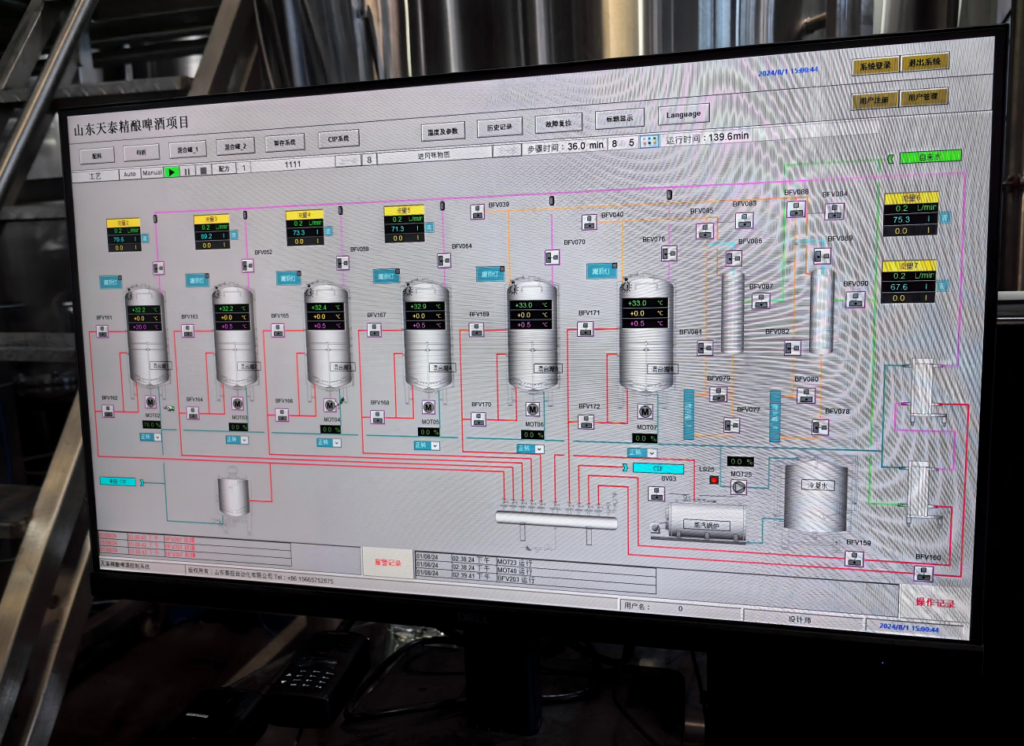Switch to Manual mode
The image size is (1024, 746).
pos(151,173)
